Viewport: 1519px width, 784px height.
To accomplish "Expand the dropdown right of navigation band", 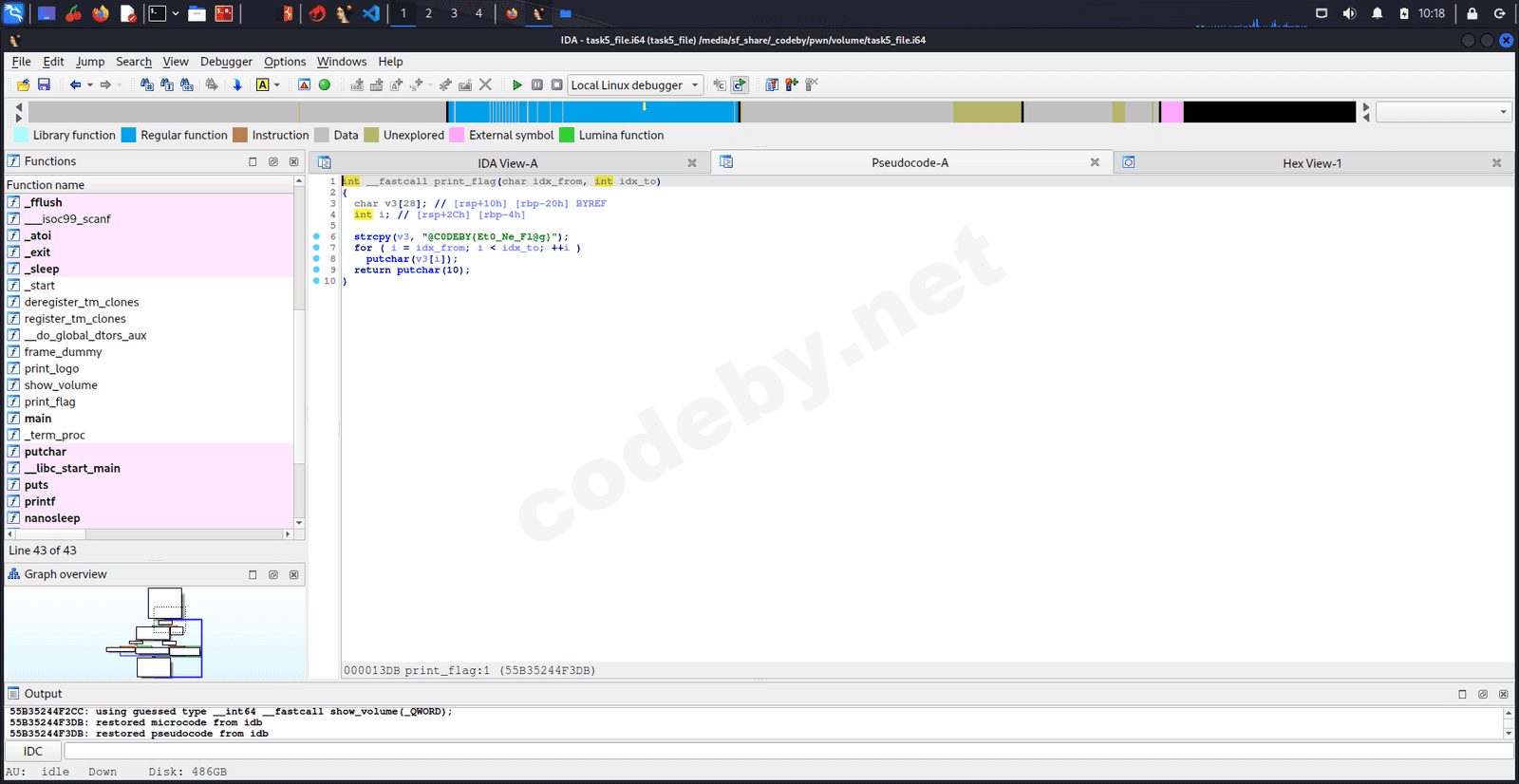I will pyautogui.click(x=1443, y=112).
